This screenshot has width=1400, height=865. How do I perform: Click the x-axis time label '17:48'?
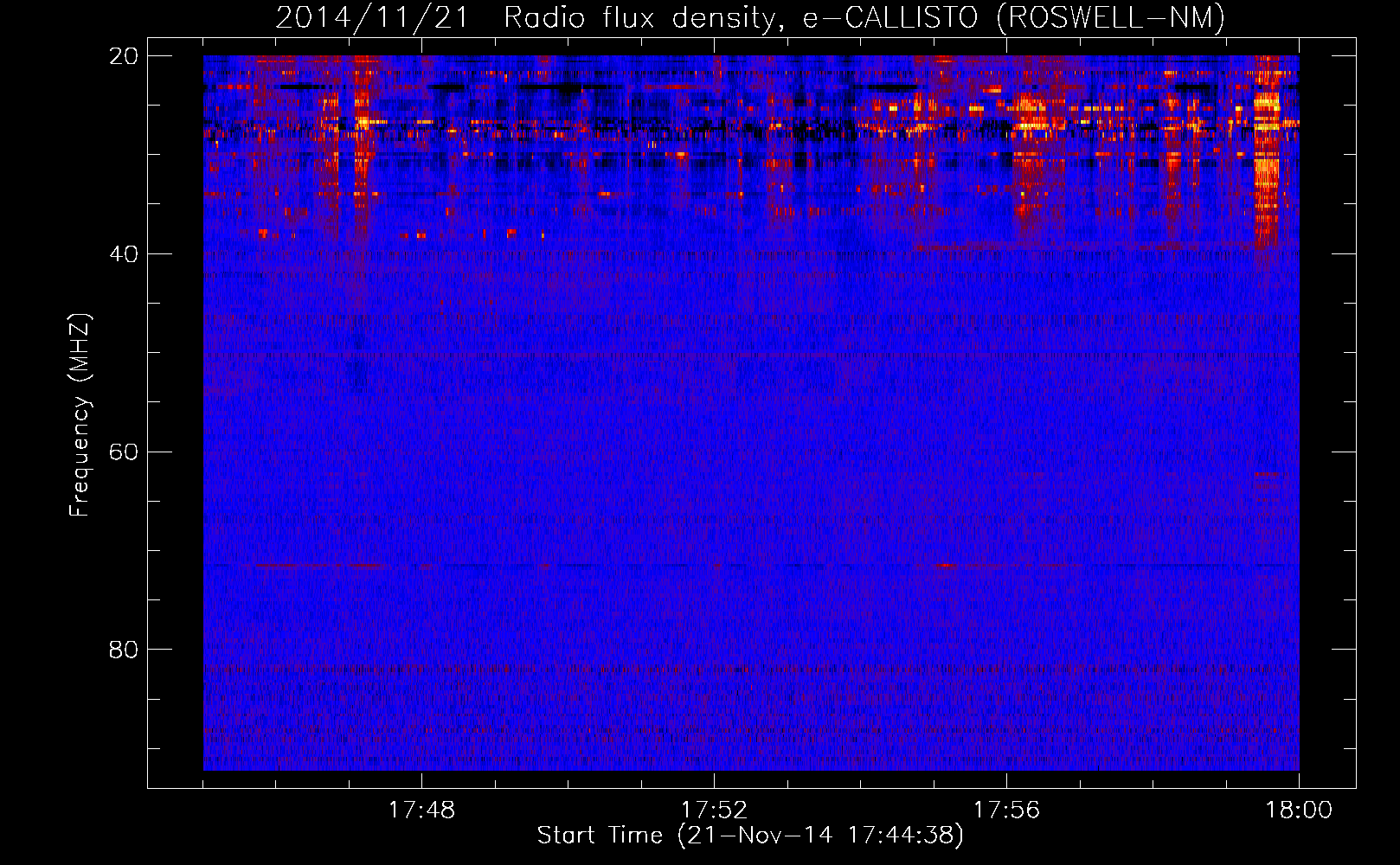pos(421,811)
